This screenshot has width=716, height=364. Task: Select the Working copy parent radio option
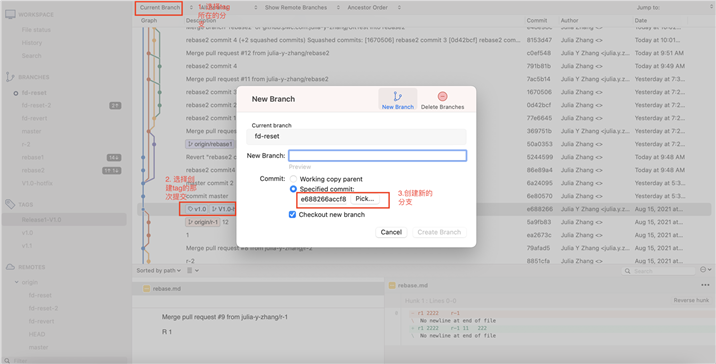[x=293, y=179]
